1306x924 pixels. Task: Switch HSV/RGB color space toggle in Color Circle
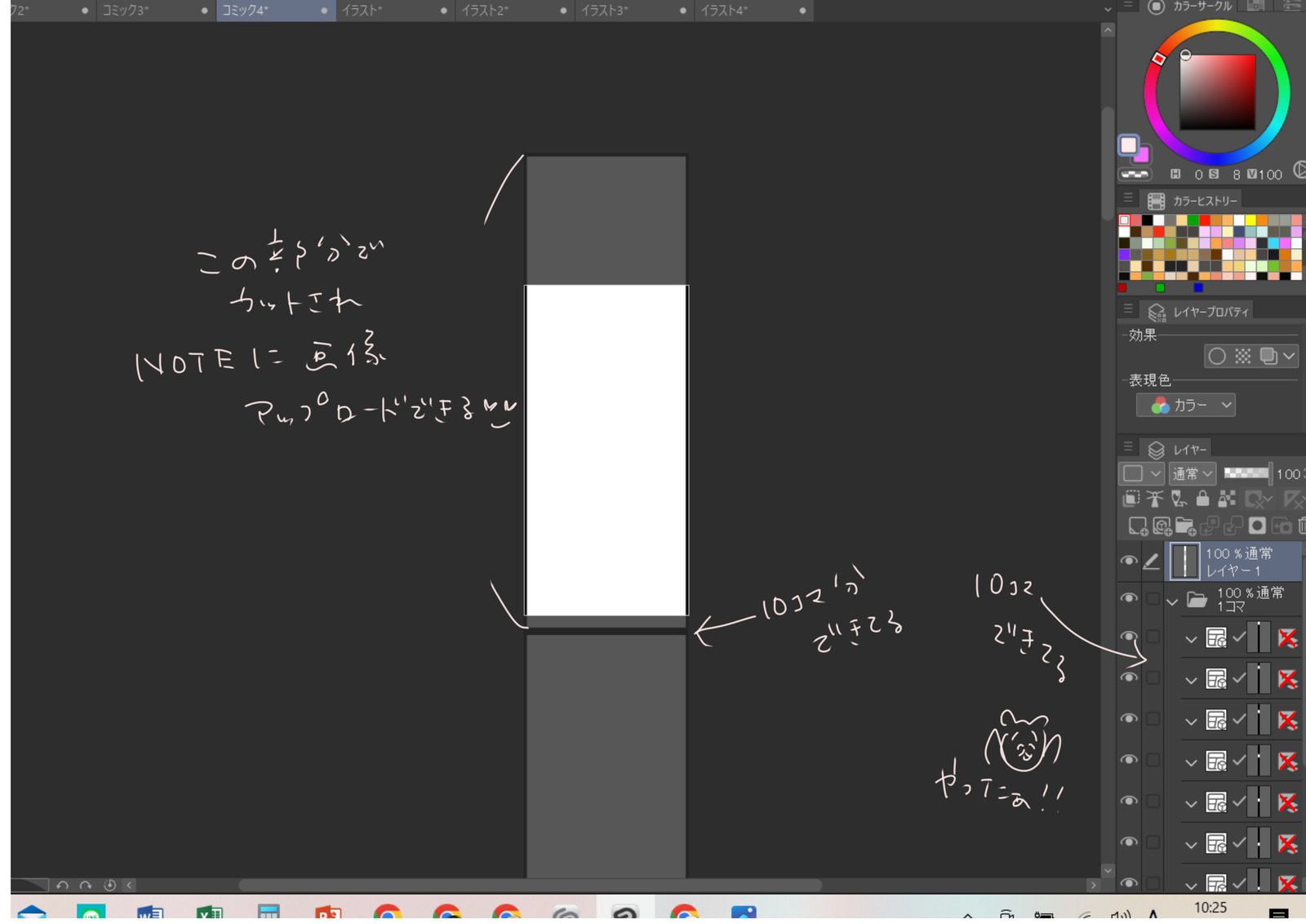point(1299,171)
